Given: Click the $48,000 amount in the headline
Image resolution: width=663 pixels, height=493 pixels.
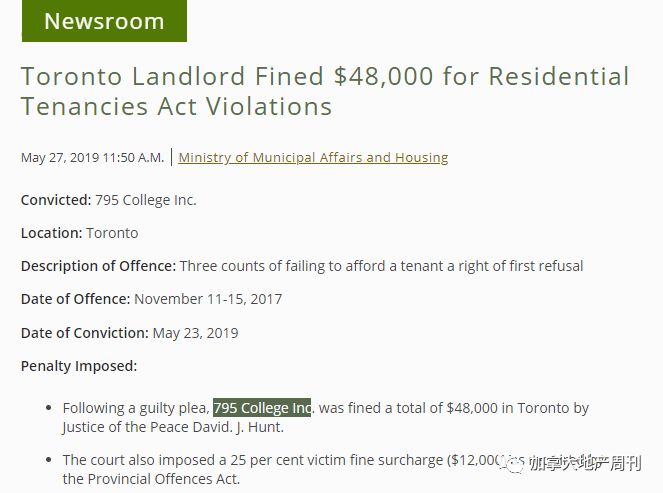Looking at the screenshot, I should coord(384,77).
